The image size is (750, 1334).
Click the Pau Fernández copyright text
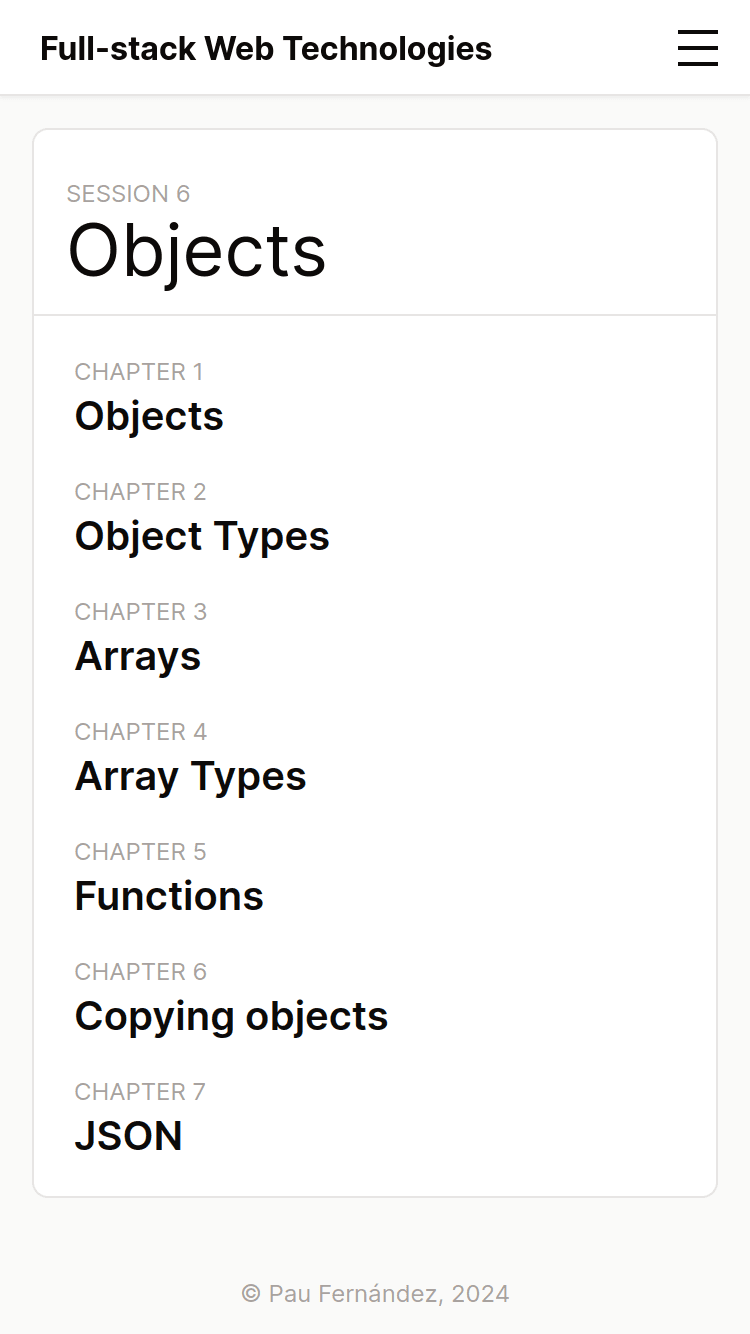[375, 1293]
